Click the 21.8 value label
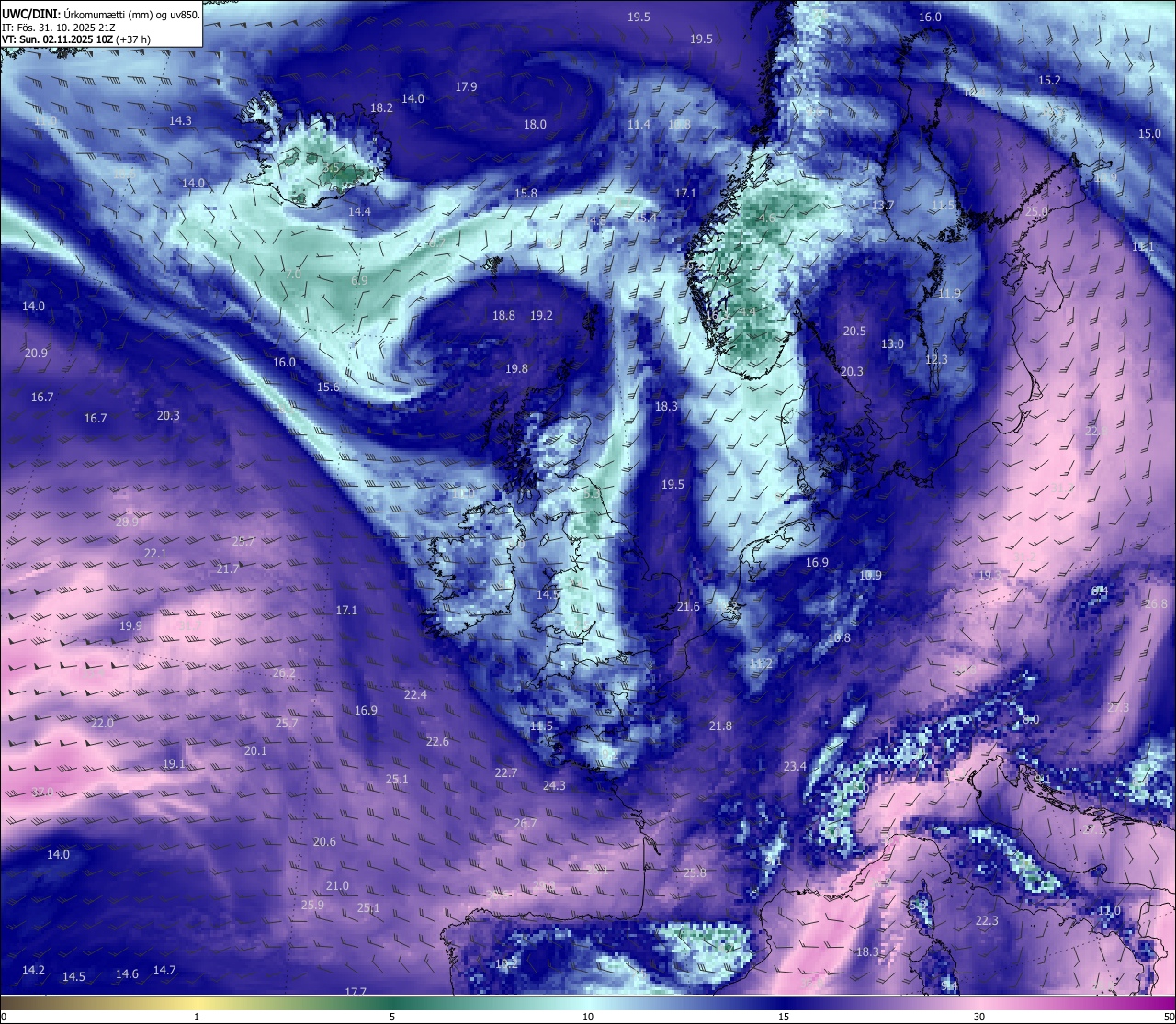This screenshot has width=1176, height=1024. [x=720, y=726]
